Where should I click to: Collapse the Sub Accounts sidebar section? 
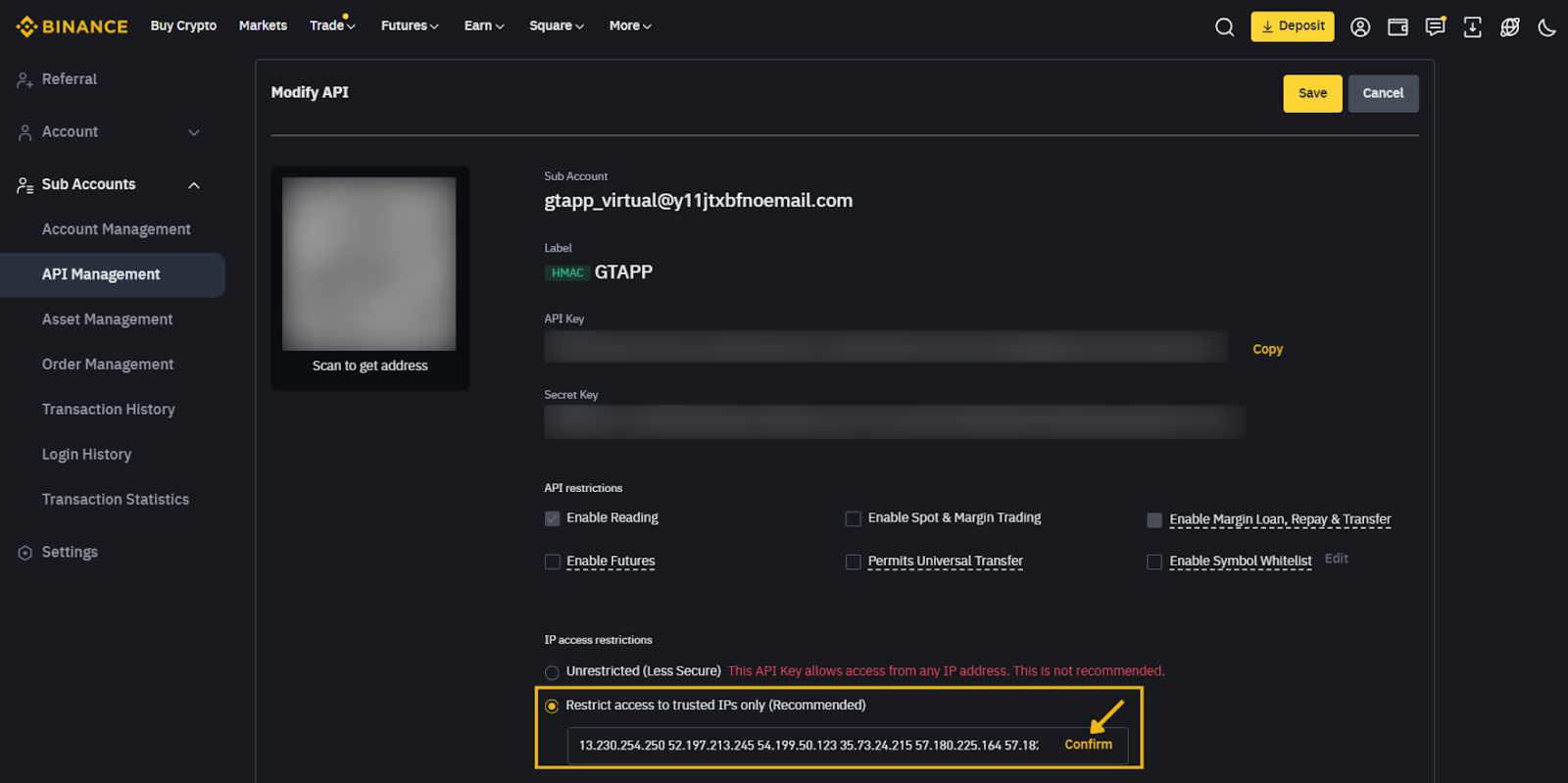[x=194, y=185]
